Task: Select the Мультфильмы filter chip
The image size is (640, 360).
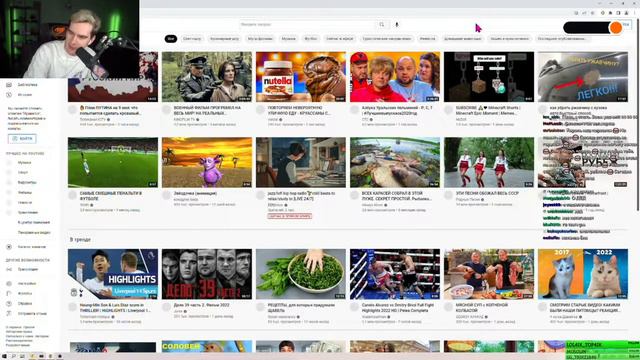Action: point(260,39)
